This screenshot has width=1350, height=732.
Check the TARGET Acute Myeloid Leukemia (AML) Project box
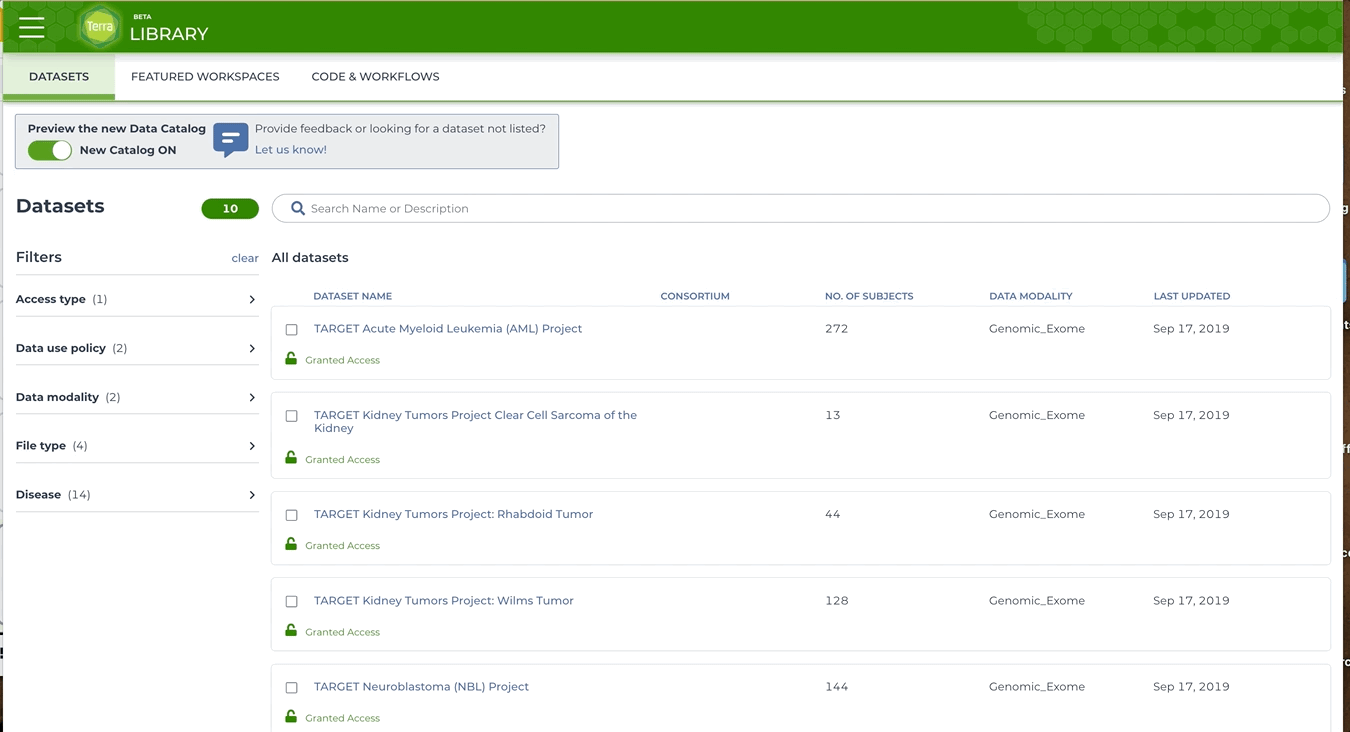point(292,329)
